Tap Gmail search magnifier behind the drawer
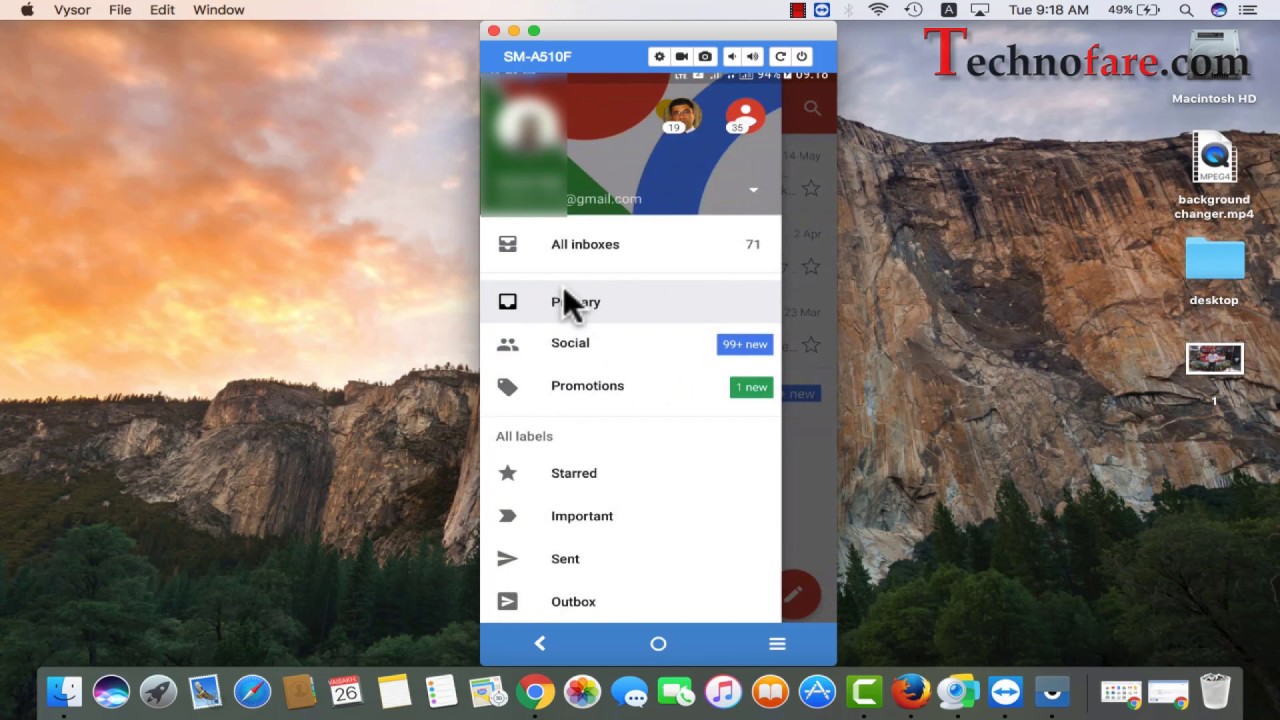Viewport: 1280px width, 720px height. 812,108
